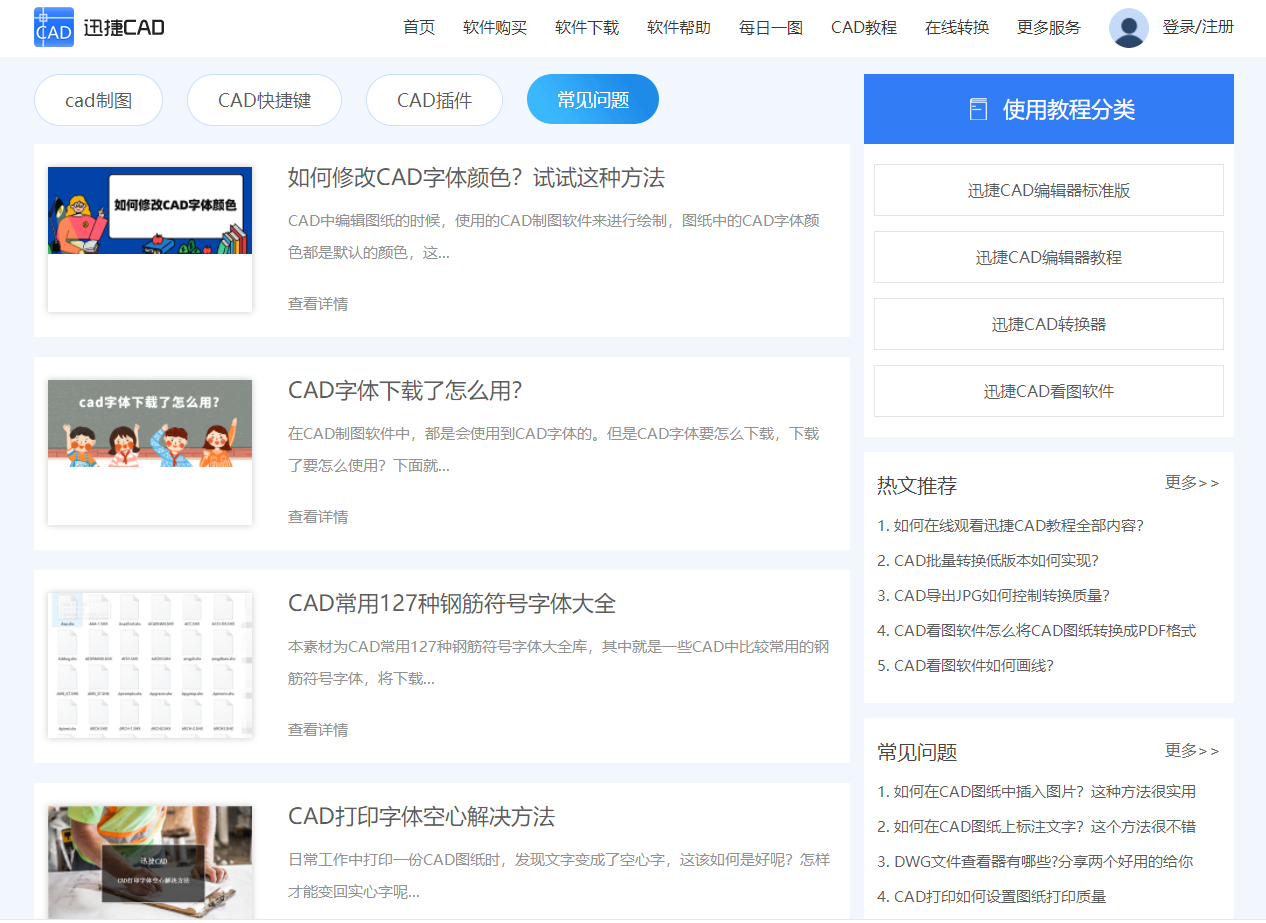Select 在线转换 from the top menu

[x=956, y=28]
